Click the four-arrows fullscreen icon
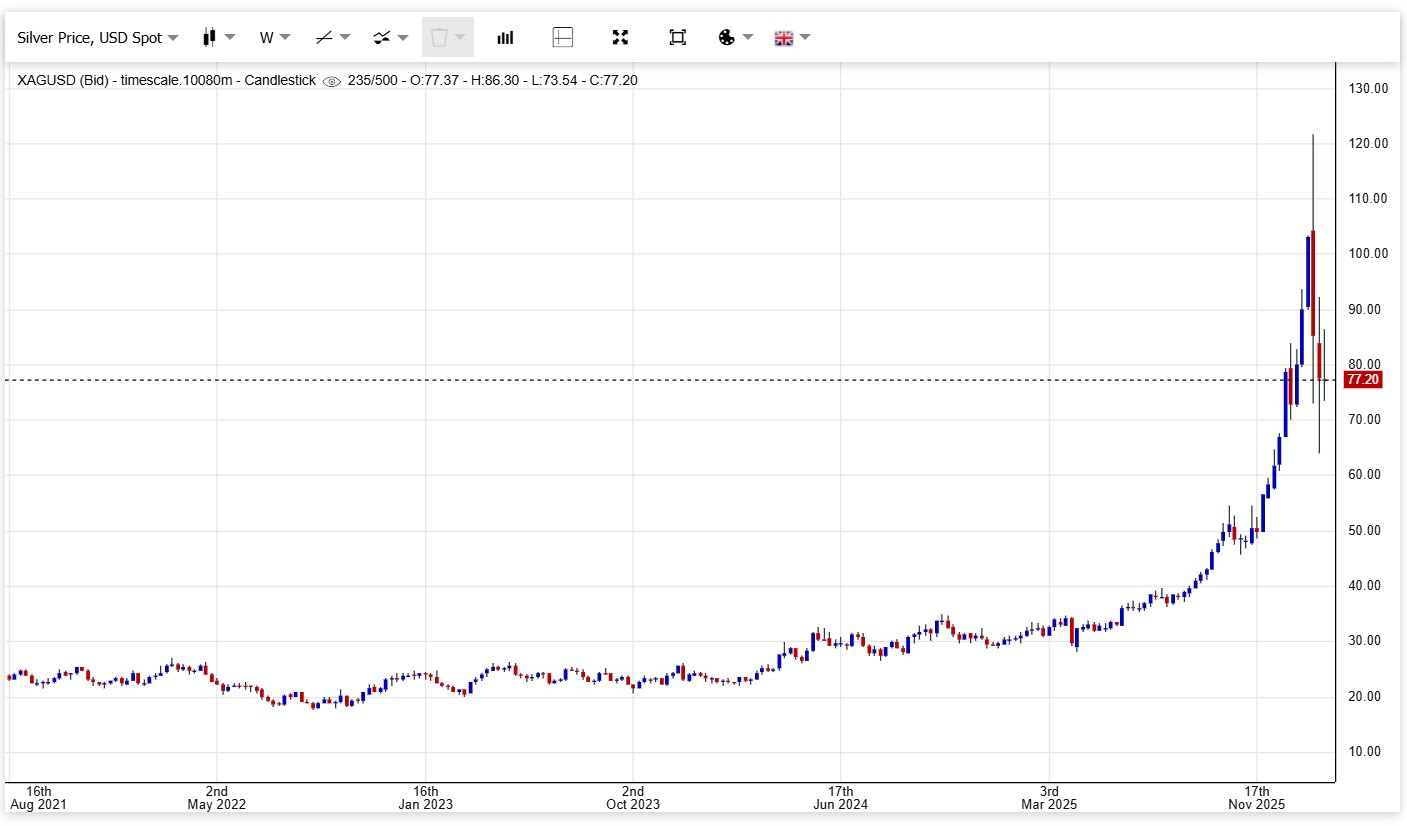Screen dimensions: 1407x826 point(620,38)
